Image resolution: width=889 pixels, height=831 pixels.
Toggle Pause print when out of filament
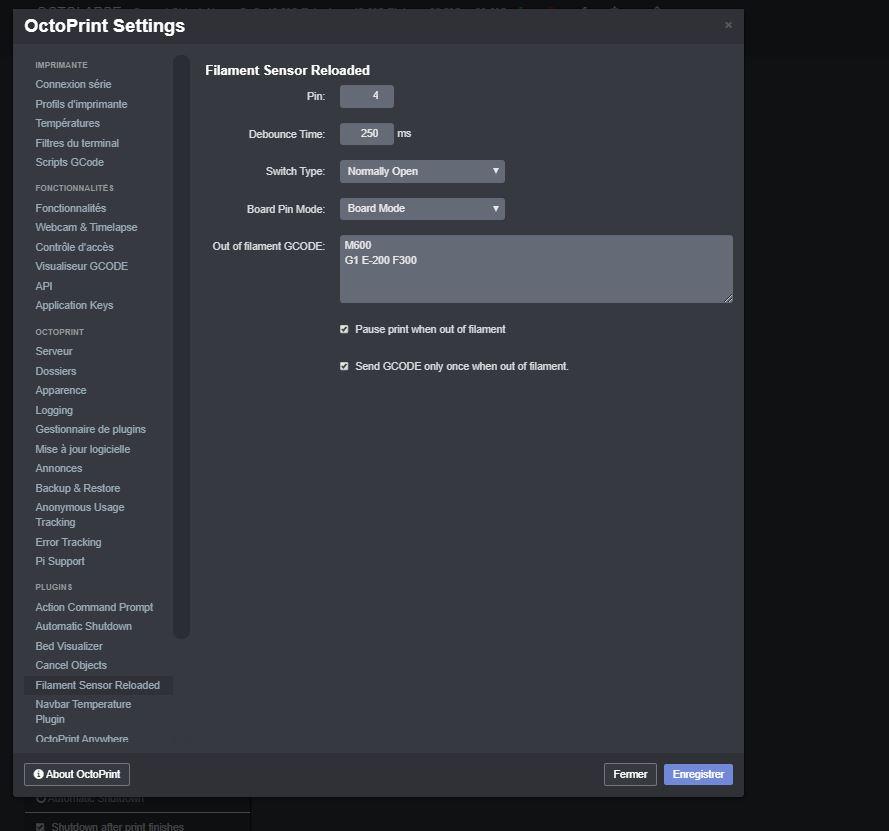345,329
